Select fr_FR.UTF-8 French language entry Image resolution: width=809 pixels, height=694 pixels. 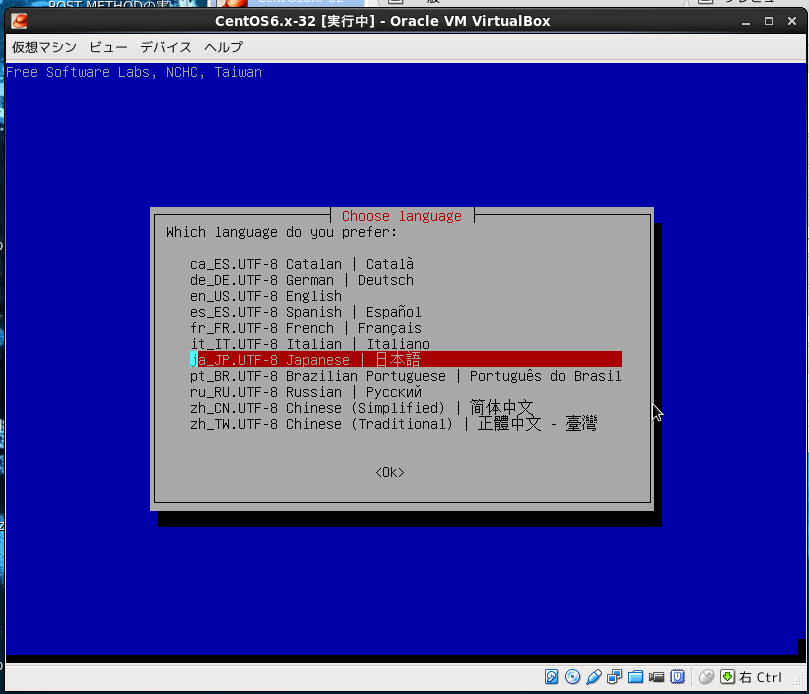[305, 328]
